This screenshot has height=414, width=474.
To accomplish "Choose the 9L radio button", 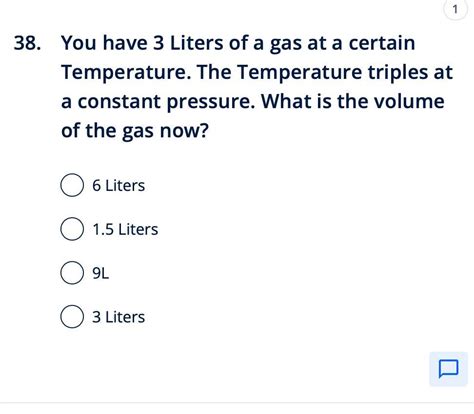I will pos(72,273).
